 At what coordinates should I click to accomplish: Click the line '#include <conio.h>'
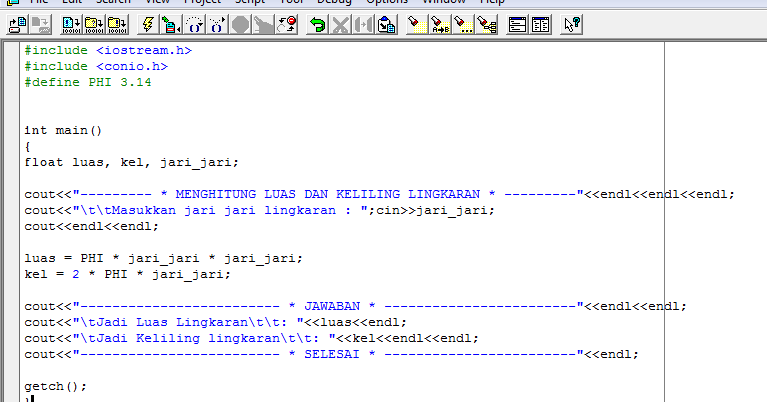(96, 67)
